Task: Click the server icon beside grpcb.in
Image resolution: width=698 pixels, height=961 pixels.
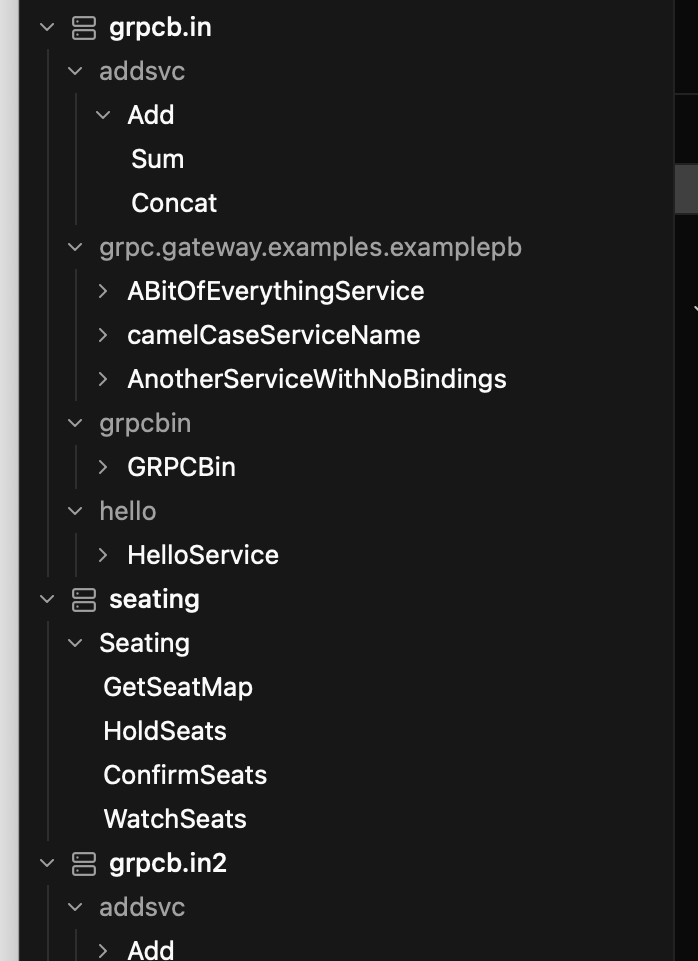Action: 84,28
